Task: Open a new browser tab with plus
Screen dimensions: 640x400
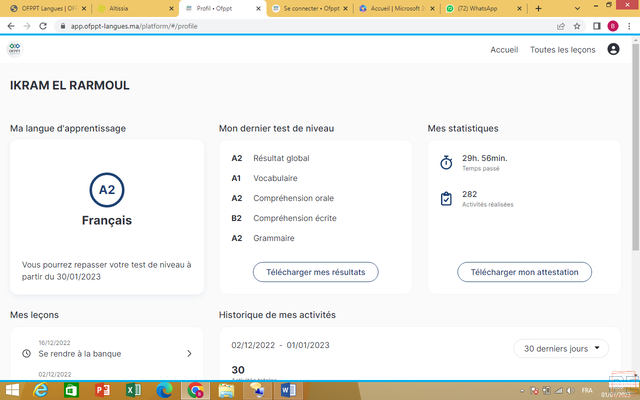Action: click(538, 8)
